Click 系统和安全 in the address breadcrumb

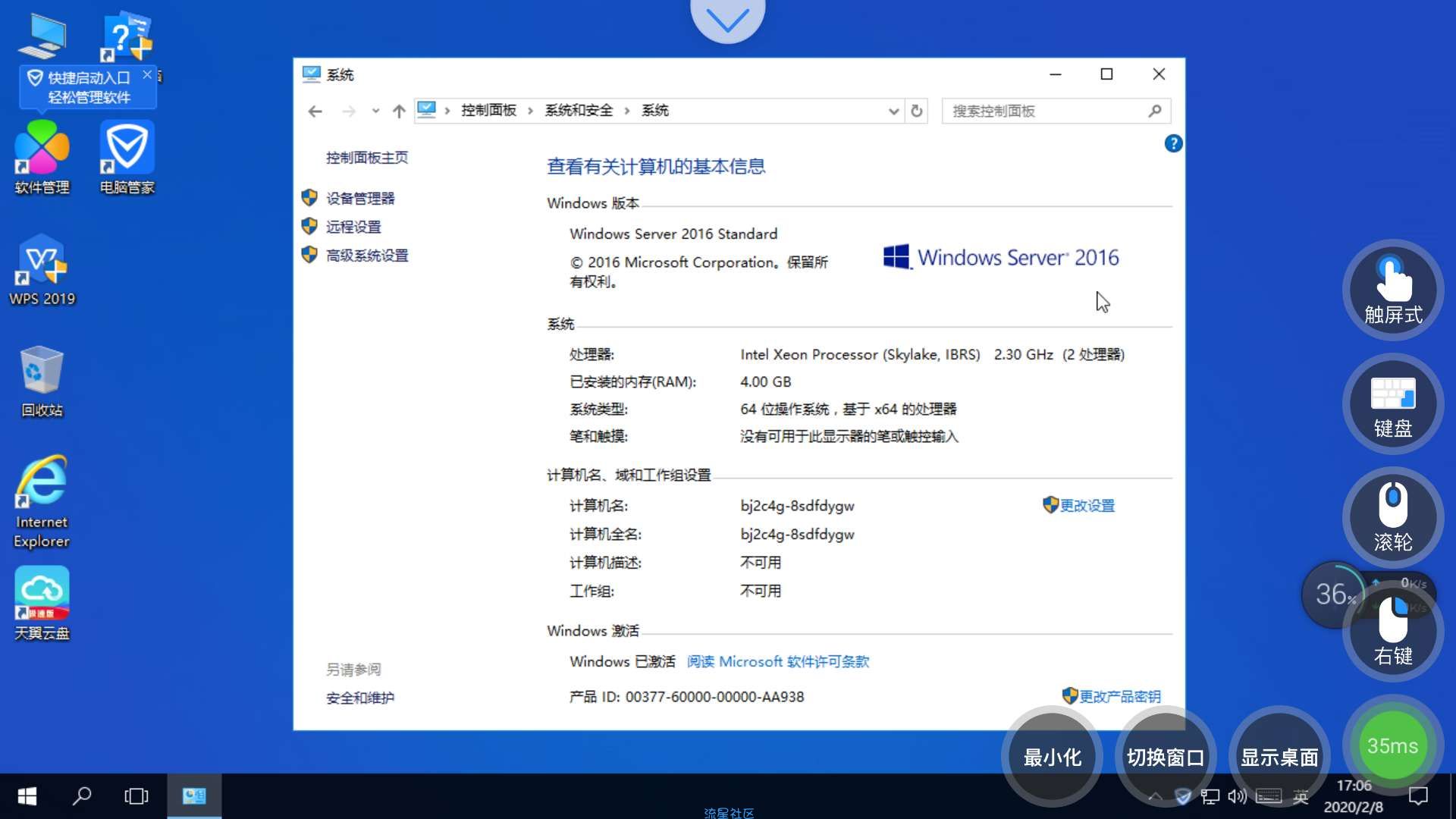click(579, 111)
